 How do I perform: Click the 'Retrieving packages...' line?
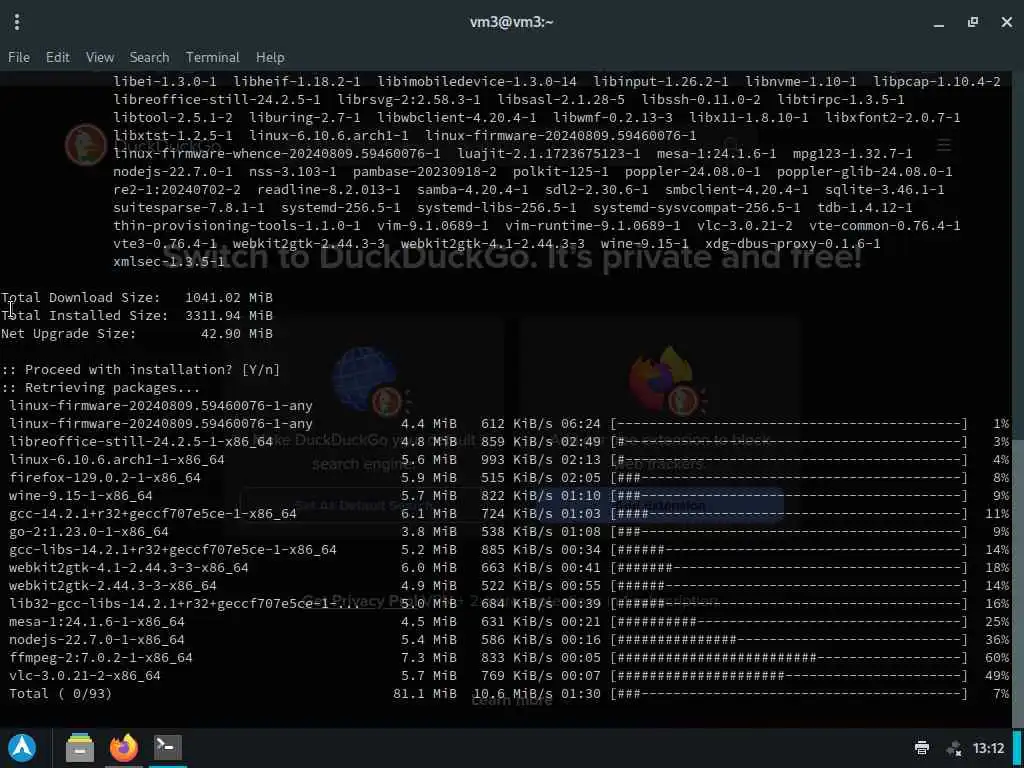[x=101, y=388]
